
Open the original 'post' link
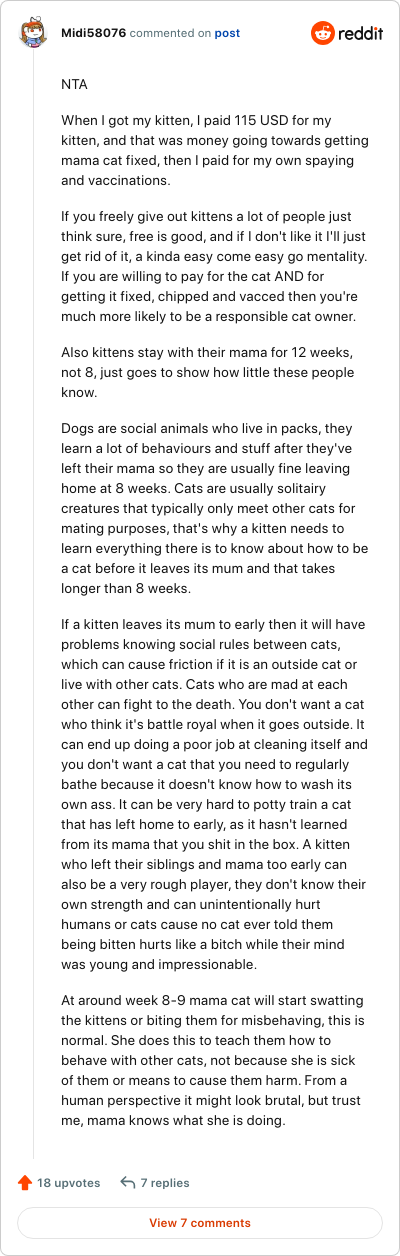tap(227, 33)
